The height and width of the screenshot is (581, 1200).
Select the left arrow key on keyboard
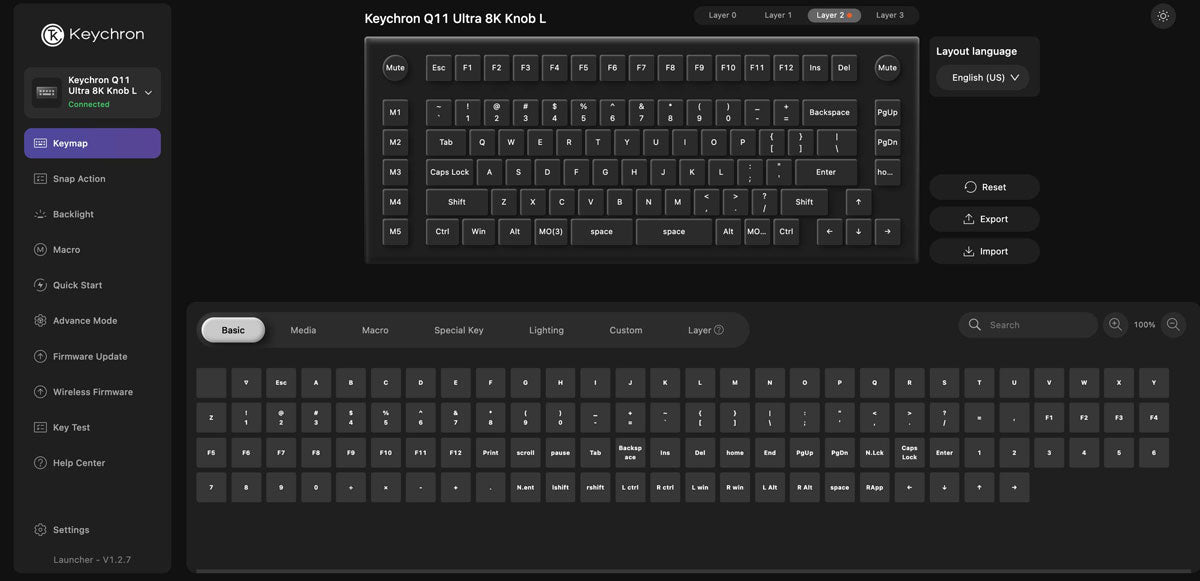coord(829,232)
